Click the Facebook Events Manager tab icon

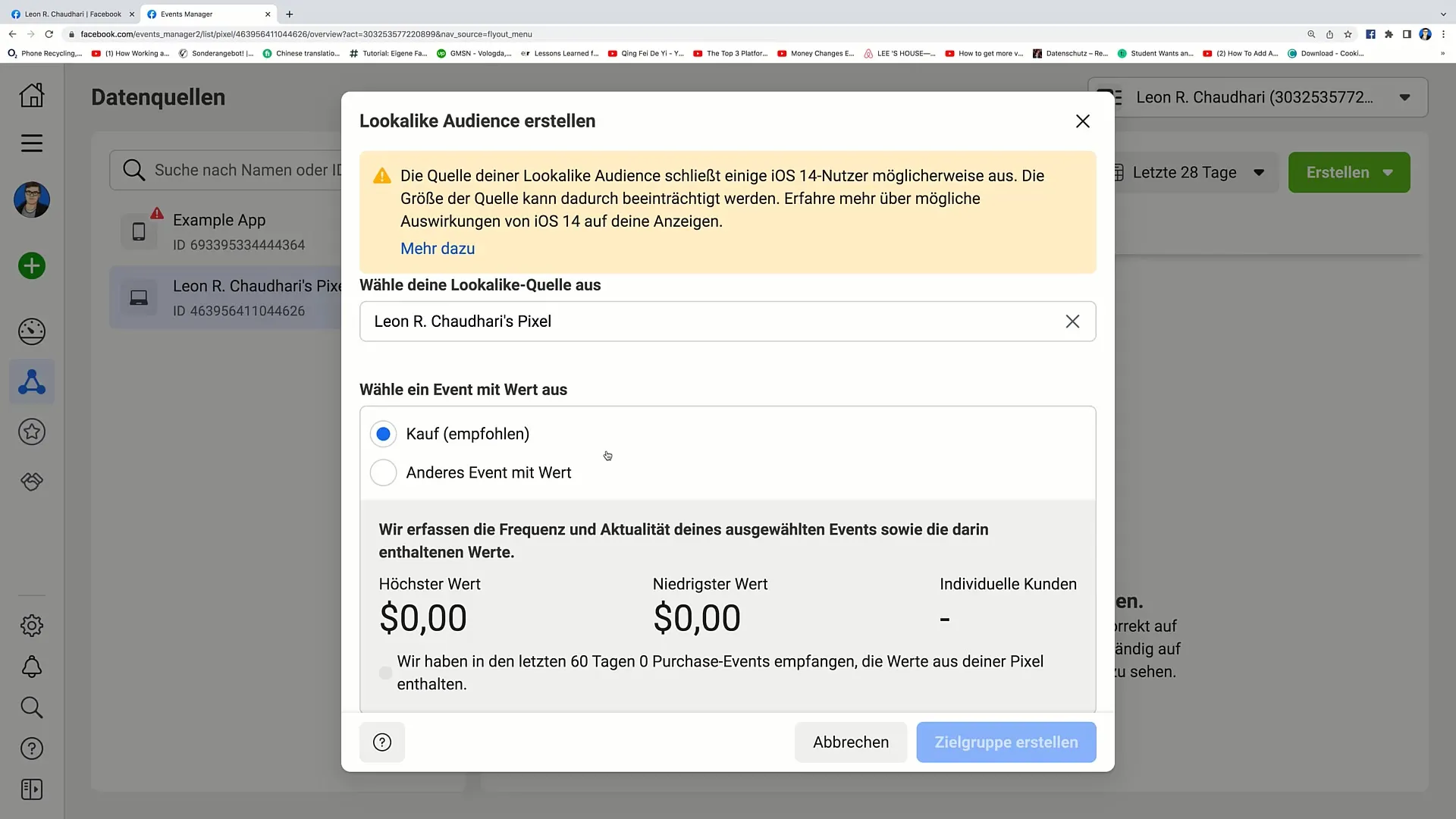[x=152, y=13]
